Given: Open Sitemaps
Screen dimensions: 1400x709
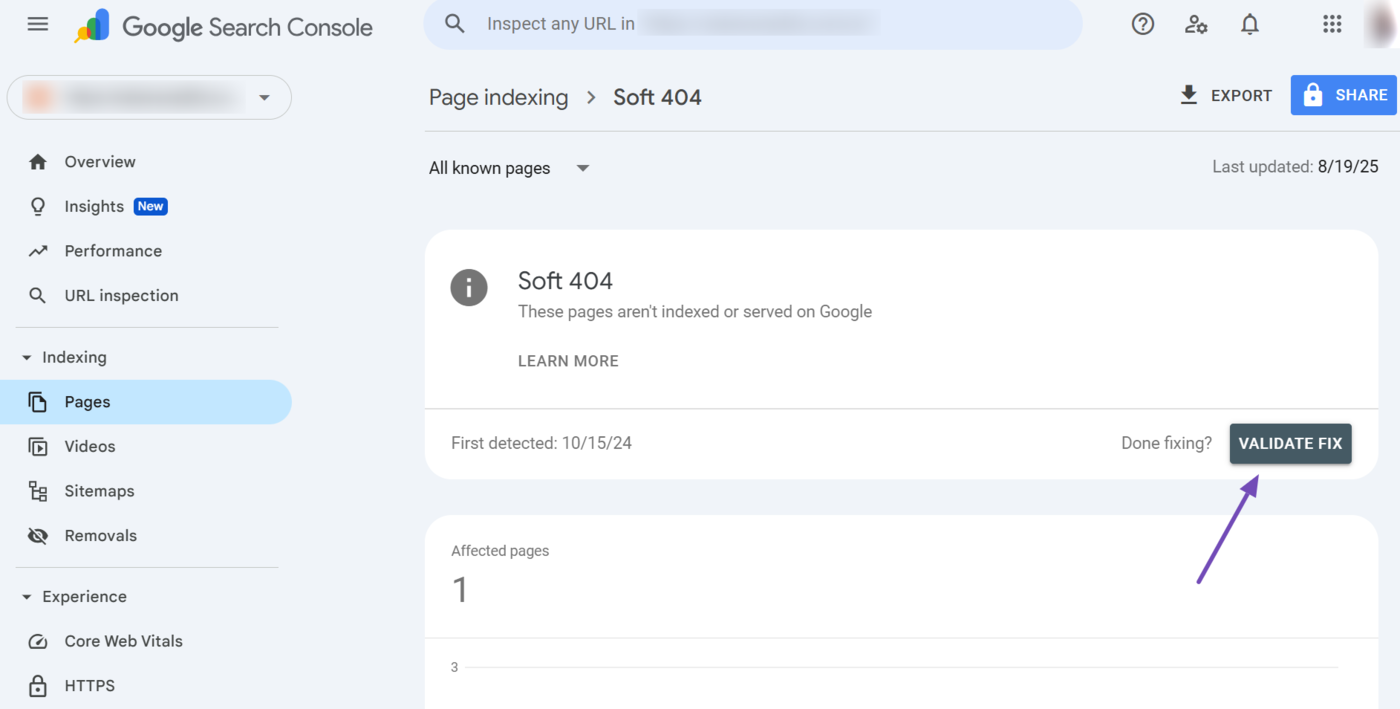Looking at the screenshot, I should (100, 491).
